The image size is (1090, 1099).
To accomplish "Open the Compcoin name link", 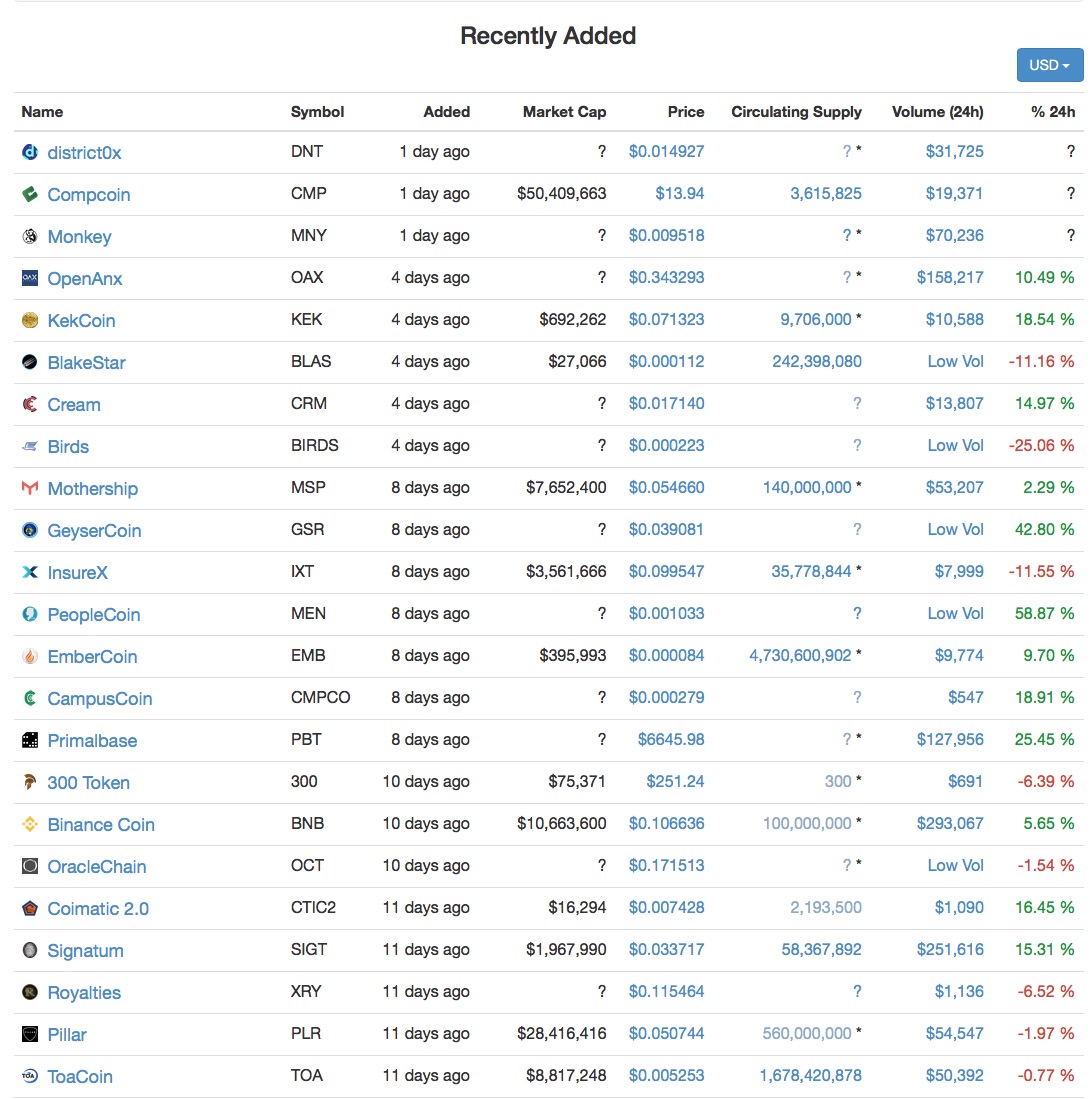I will [89, 195].
